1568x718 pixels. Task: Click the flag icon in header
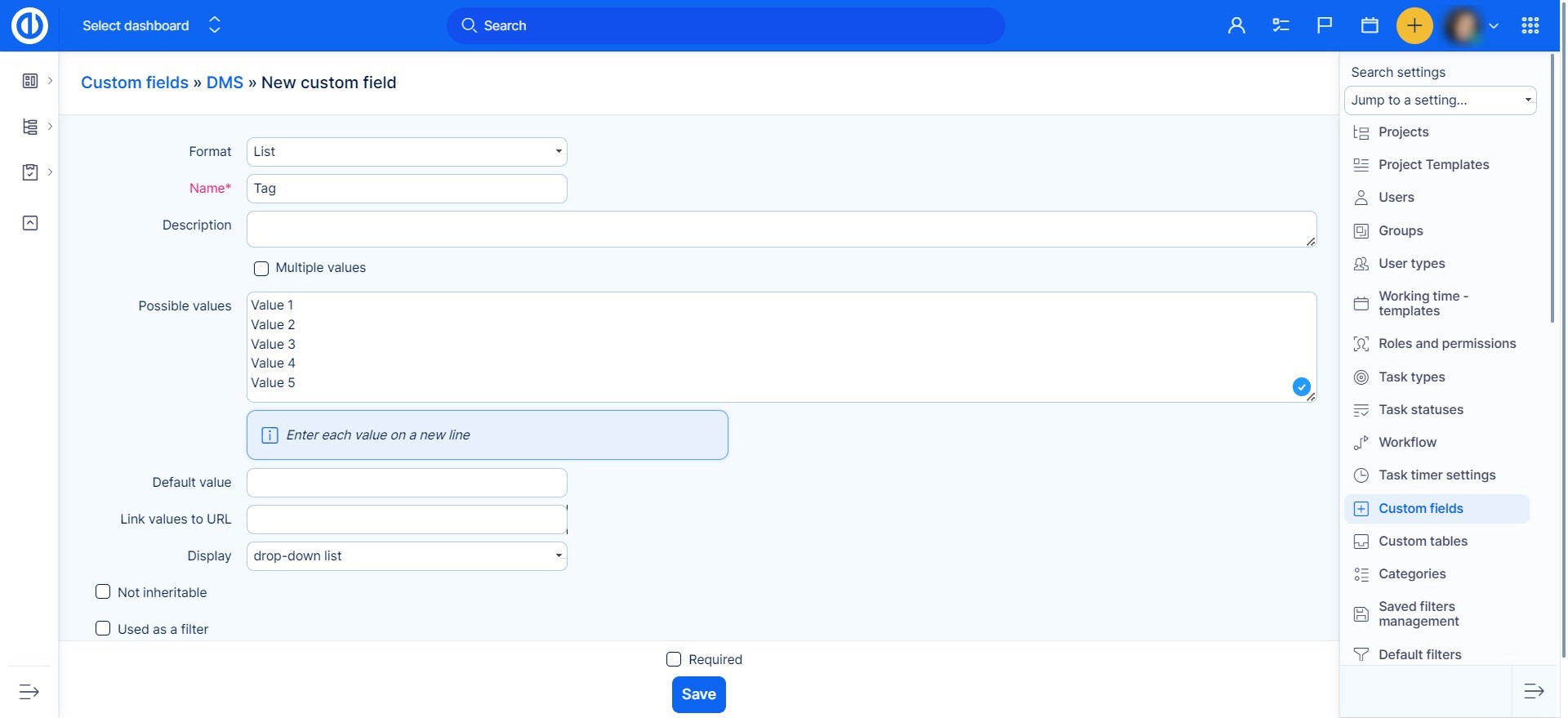(1325, 26)
